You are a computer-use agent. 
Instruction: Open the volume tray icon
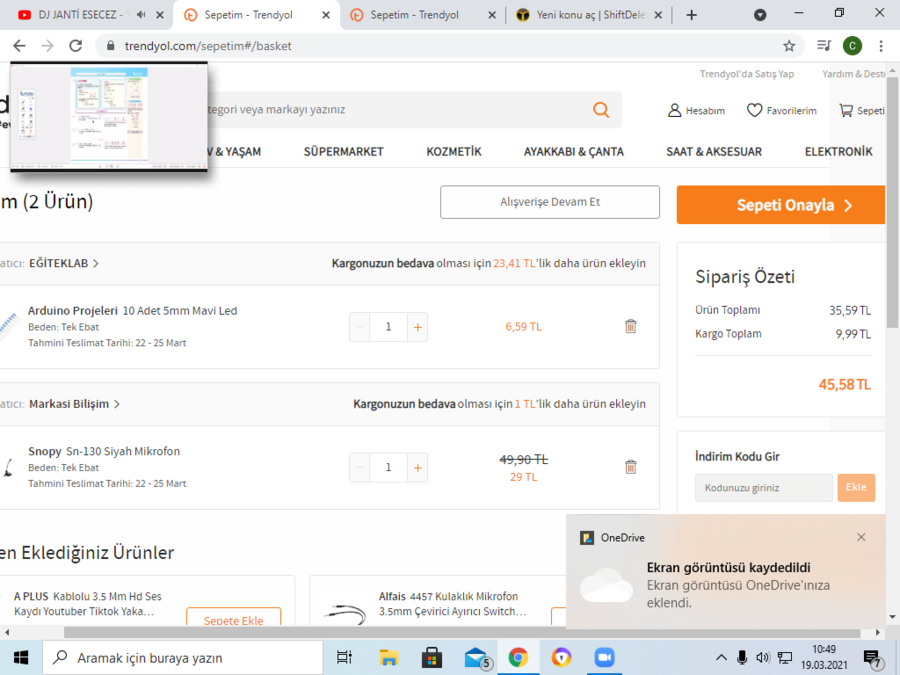[763, 658]
